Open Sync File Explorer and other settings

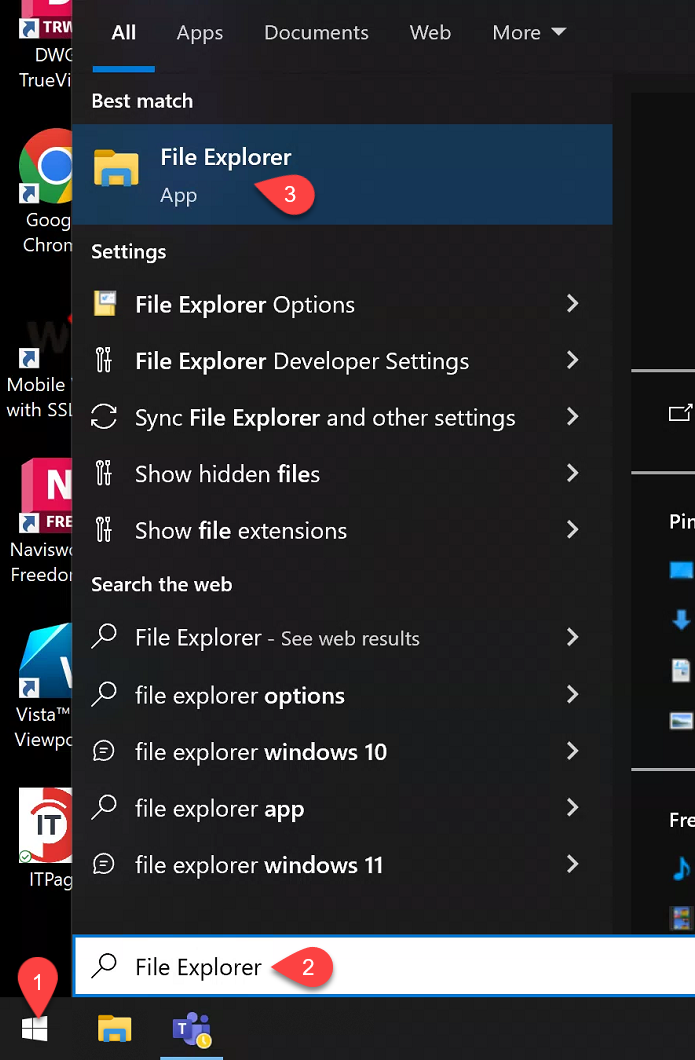pyautogui.click(x=325, y=418)
